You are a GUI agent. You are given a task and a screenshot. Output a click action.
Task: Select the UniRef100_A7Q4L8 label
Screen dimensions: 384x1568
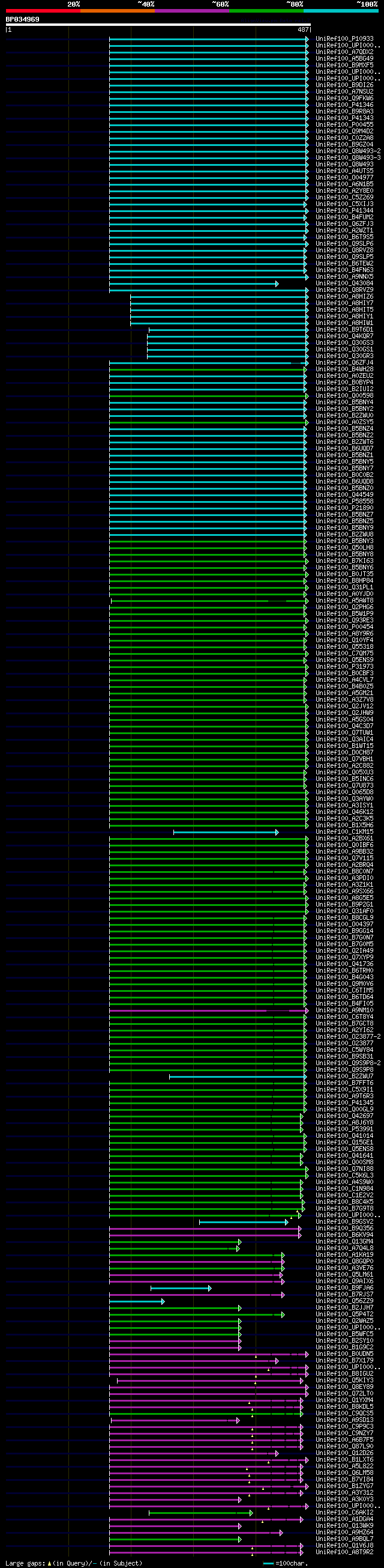point(344,1248)
